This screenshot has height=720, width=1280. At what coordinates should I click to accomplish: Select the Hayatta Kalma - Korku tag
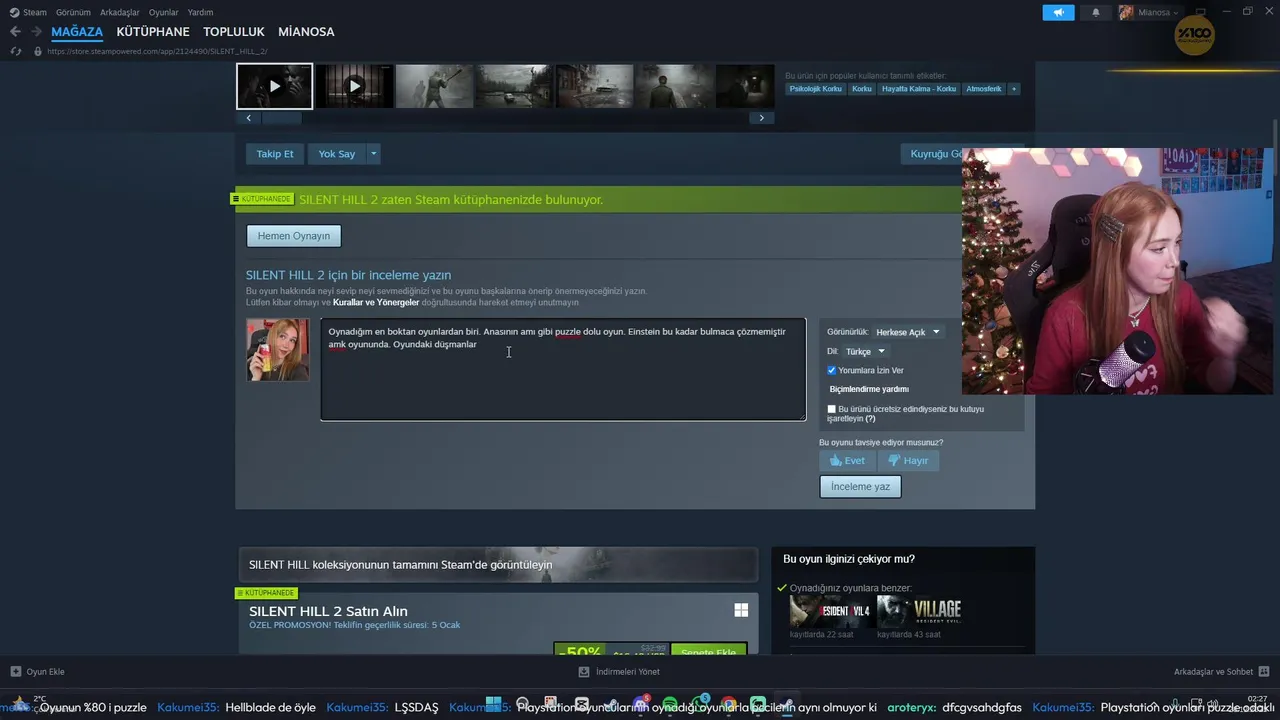click(919, 89)
